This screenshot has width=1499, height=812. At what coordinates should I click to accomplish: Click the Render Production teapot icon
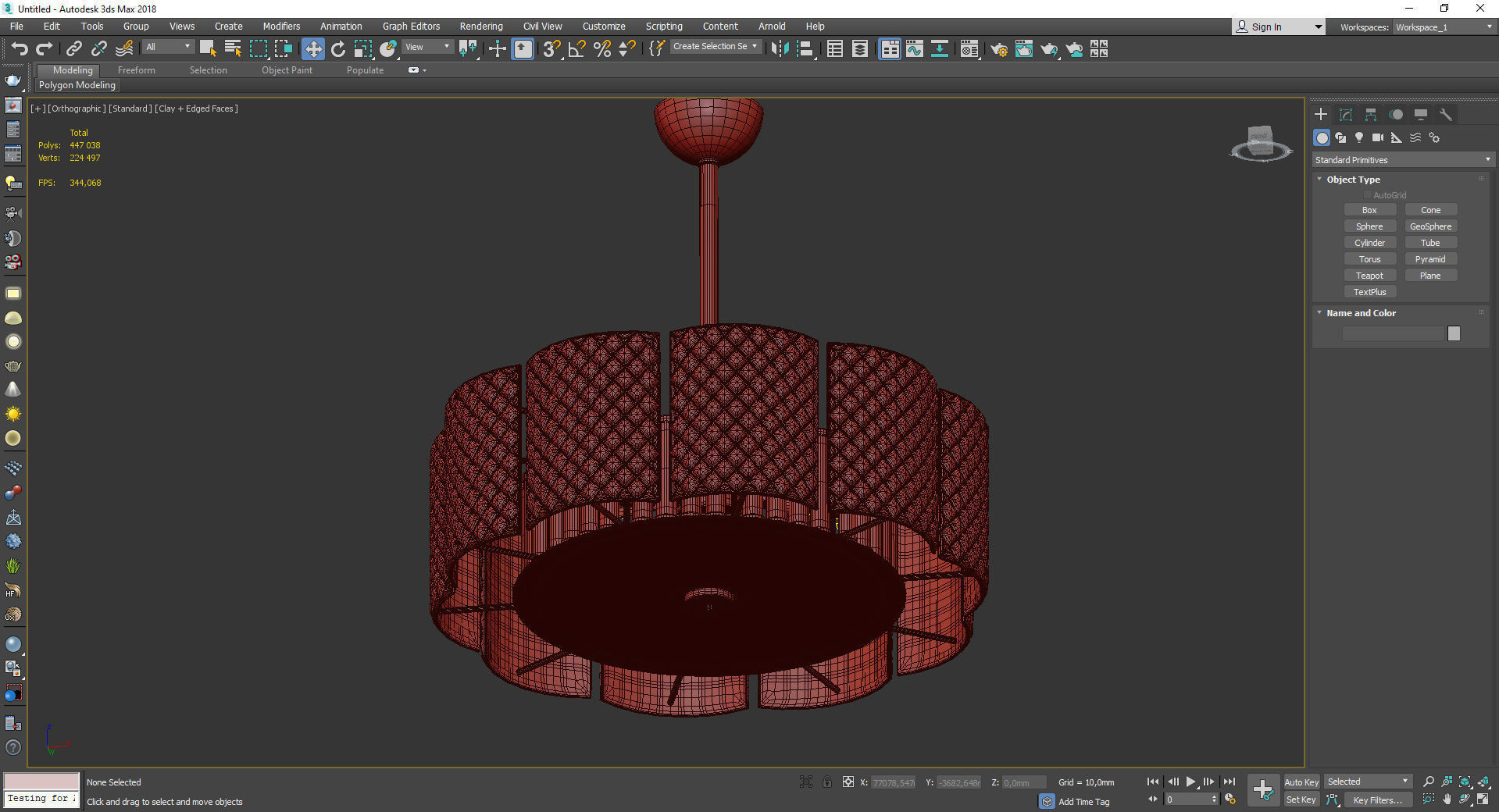click(1049, 49)
